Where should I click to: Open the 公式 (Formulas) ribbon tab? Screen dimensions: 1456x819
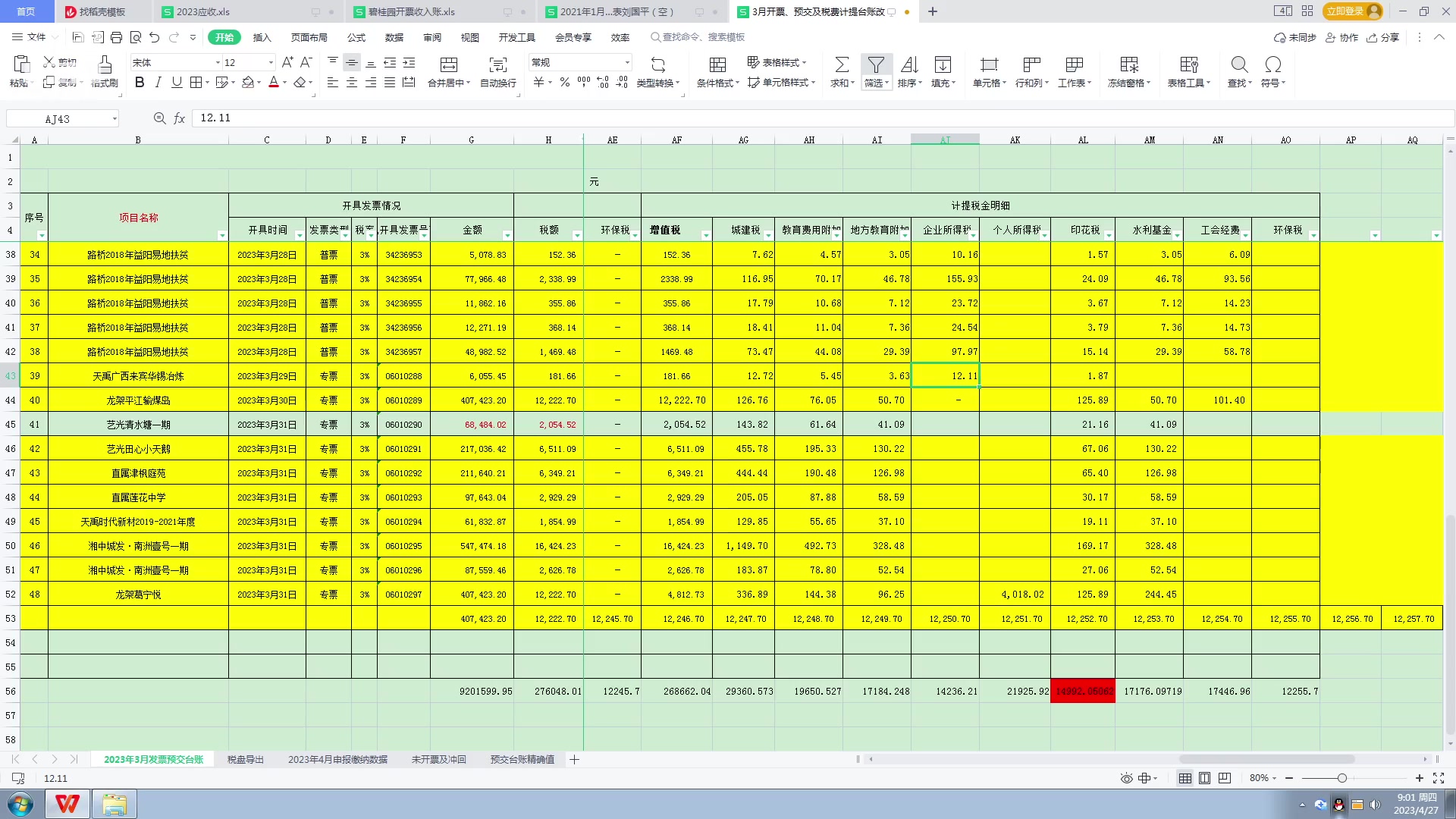coord(356,37)
